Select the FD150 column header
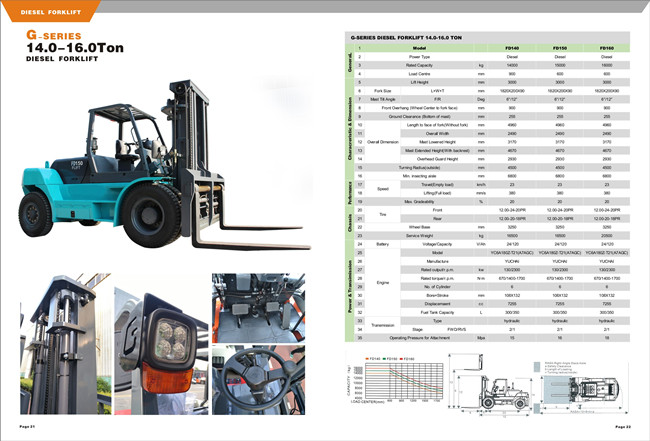Viewport: 650px width, 441px height. tap(560, 48)
